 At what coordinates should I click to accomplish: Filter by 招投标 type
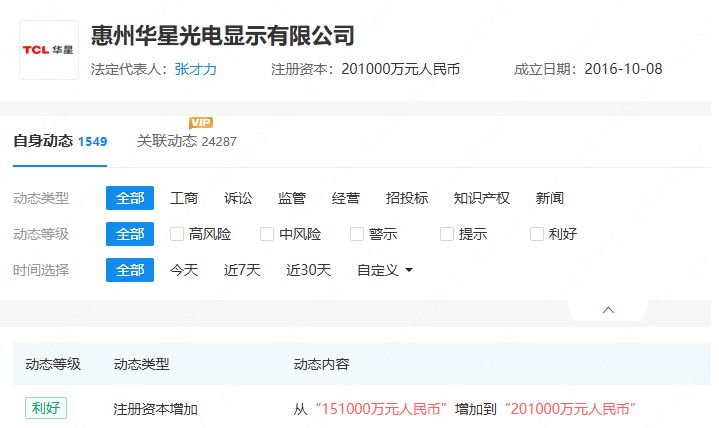click(x=407, y=198)
